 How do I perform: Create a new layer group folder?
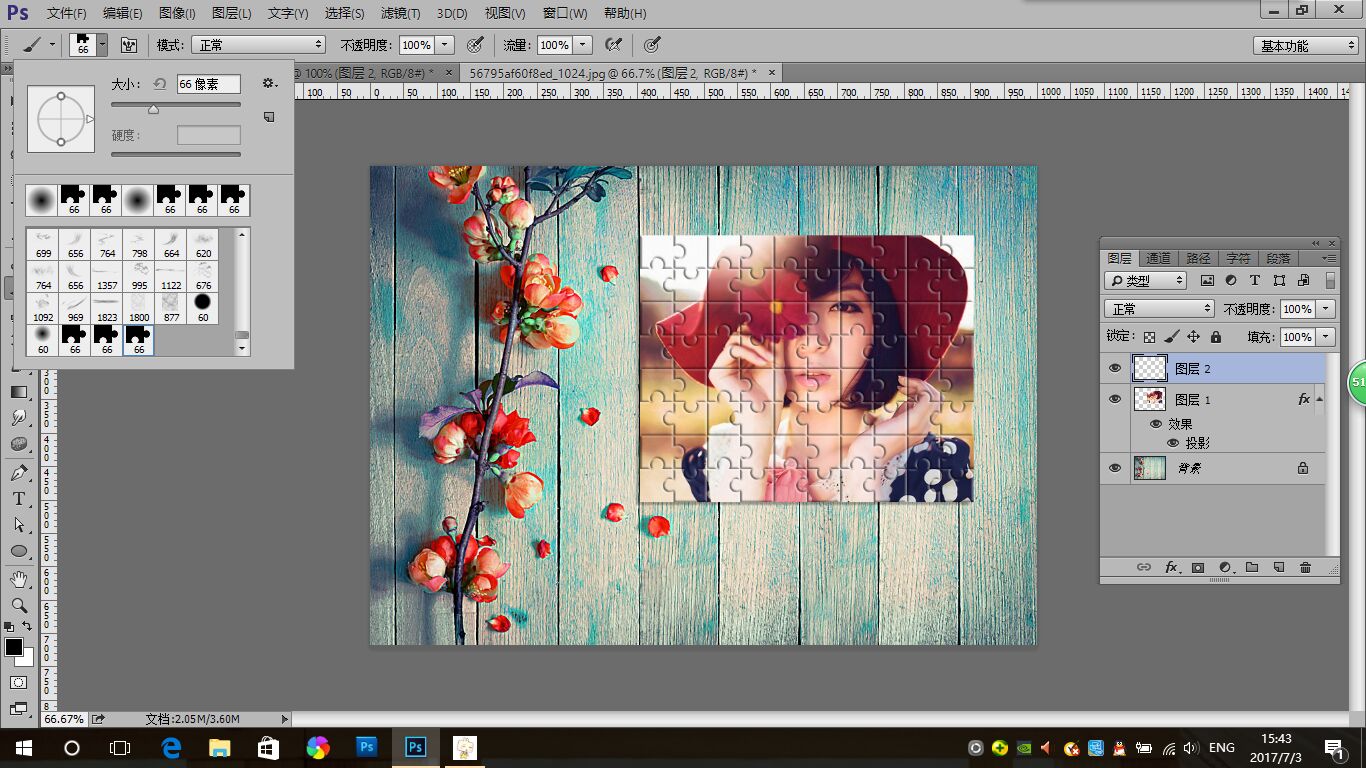[1252, 567]
